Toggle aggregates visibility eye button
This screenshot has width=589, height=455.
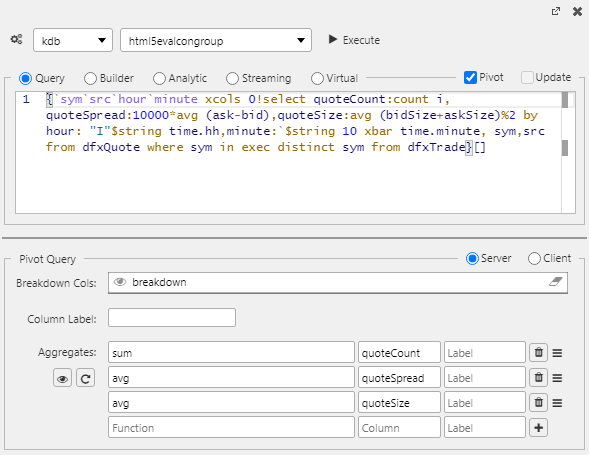click(62, 378)
